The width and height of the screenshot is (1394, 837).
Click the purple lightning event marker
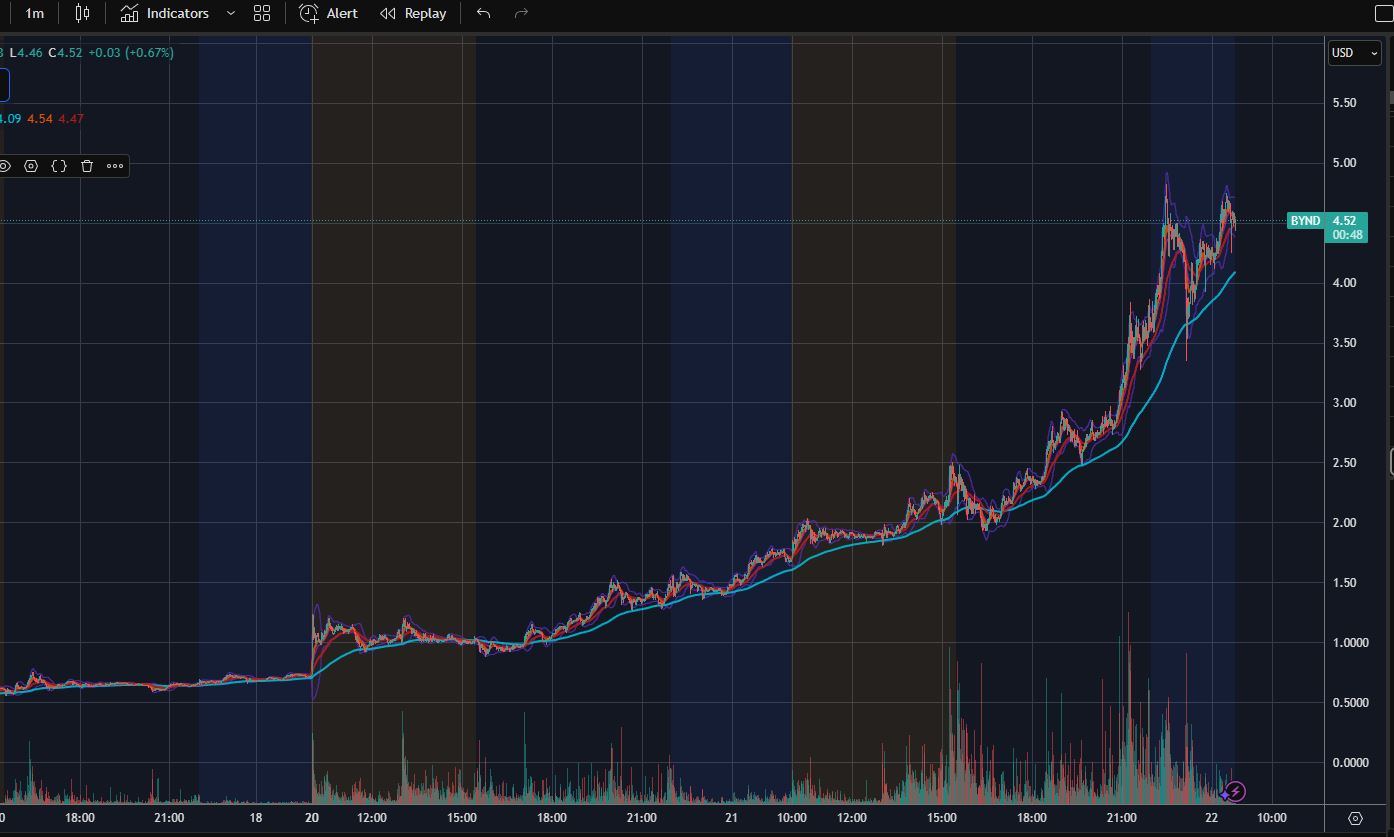tap(1236, 792)
